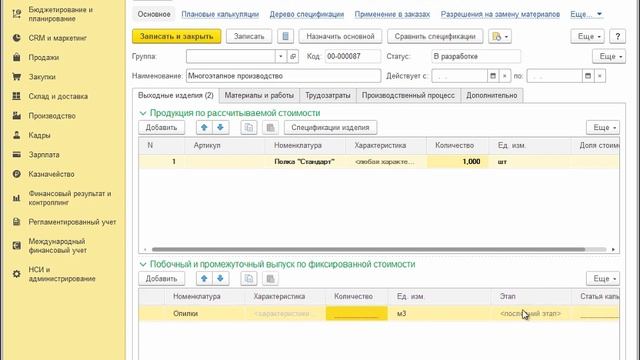
Task: Switch to Материалы и работы tab
Action: click(x=259, y=95)
